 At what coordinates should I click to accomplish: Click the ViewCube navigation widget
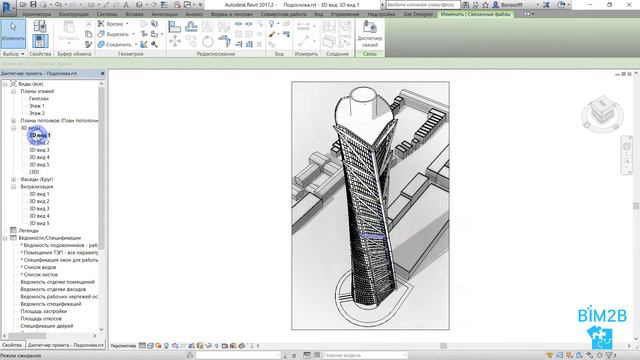602,113
